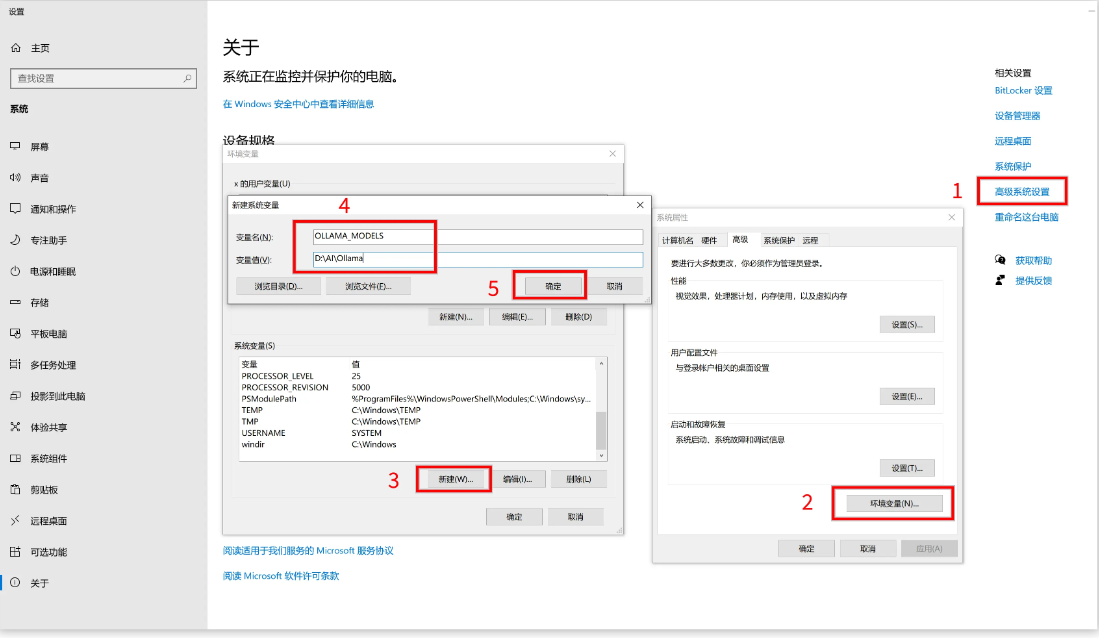The height and width of the screenshot is (638, 1099).
Task: Select the windir variable row
Action: coord(417,444)
